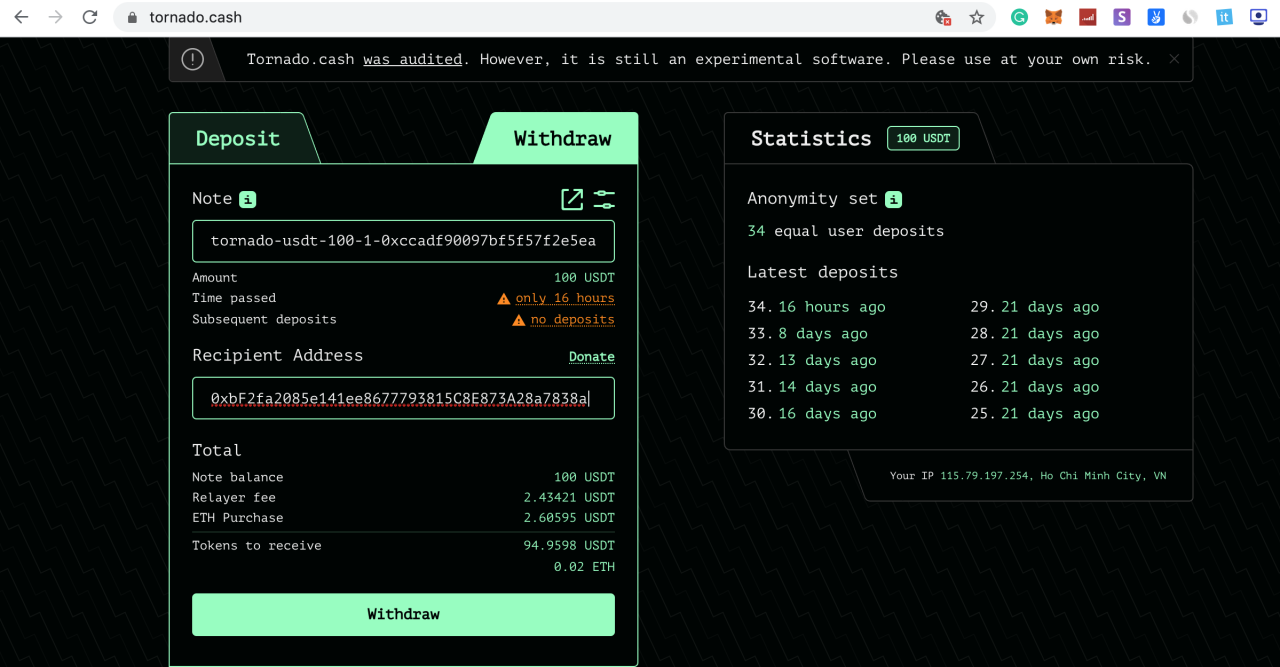Open withdrawal settings sliders icon

point(604,199)
